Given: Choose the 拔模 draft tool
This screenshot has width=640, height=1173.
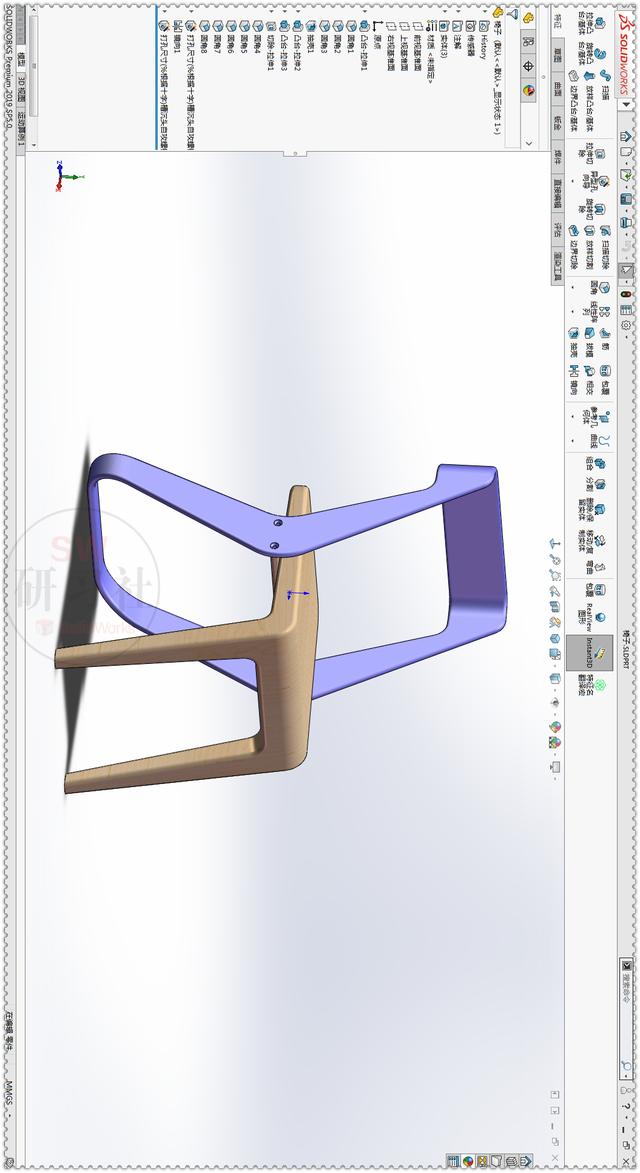Looking at the screenshot, I should point(589,342).
